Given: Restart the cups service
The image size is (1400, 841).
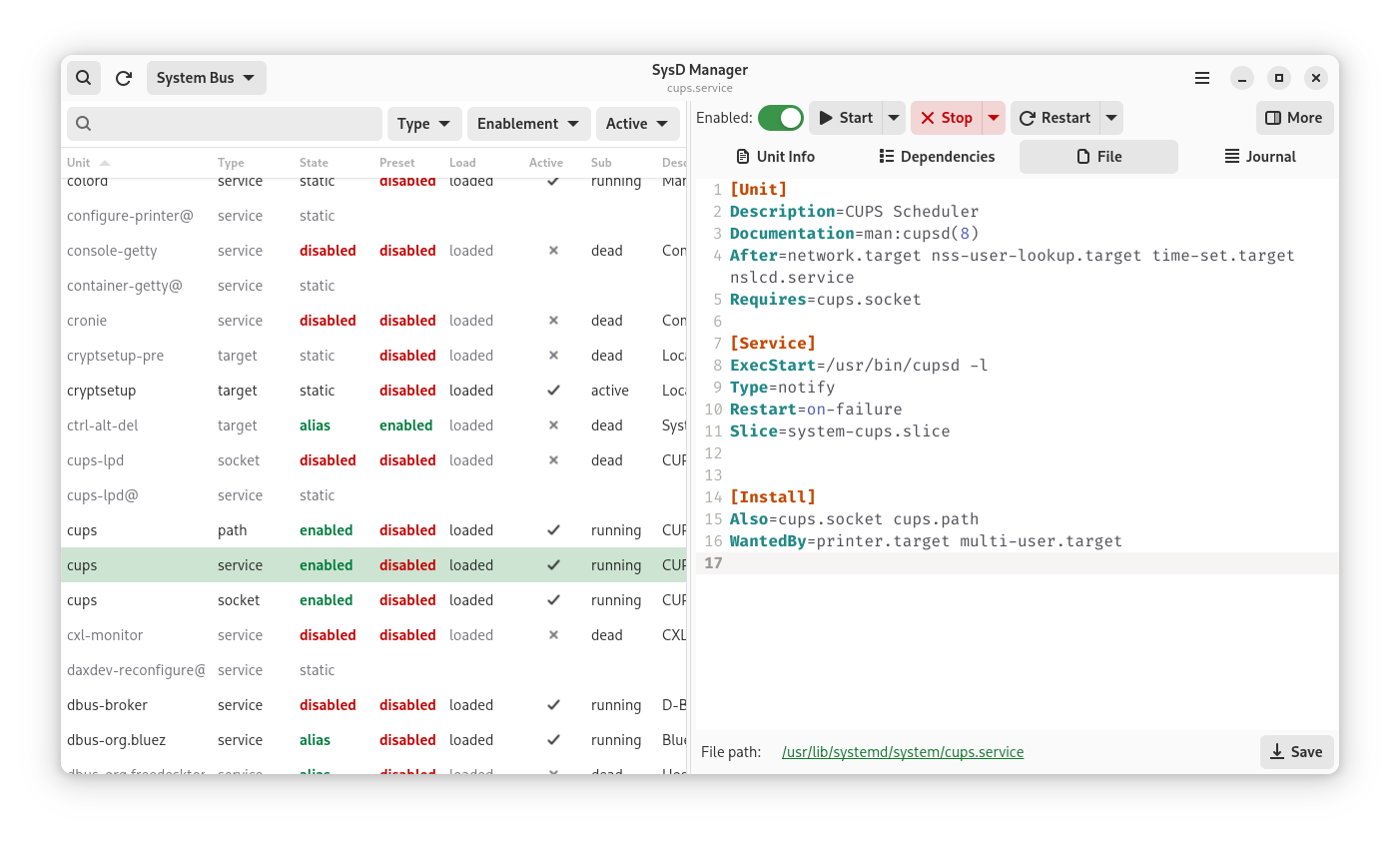Looking at the screenshot, I should click(x=1054, y=118).
